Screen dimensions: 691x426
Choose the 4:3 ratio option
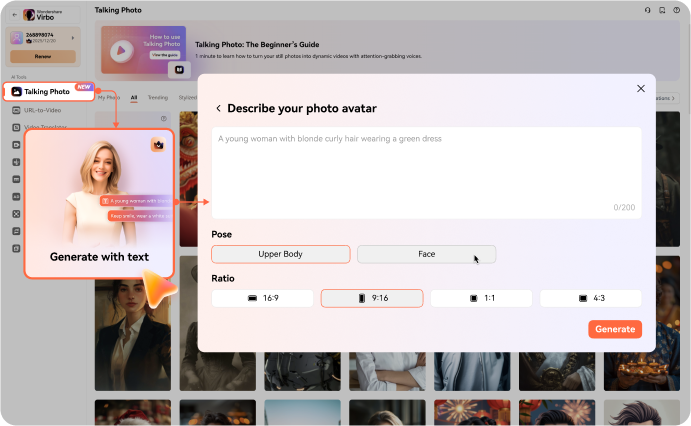[591, 298]
